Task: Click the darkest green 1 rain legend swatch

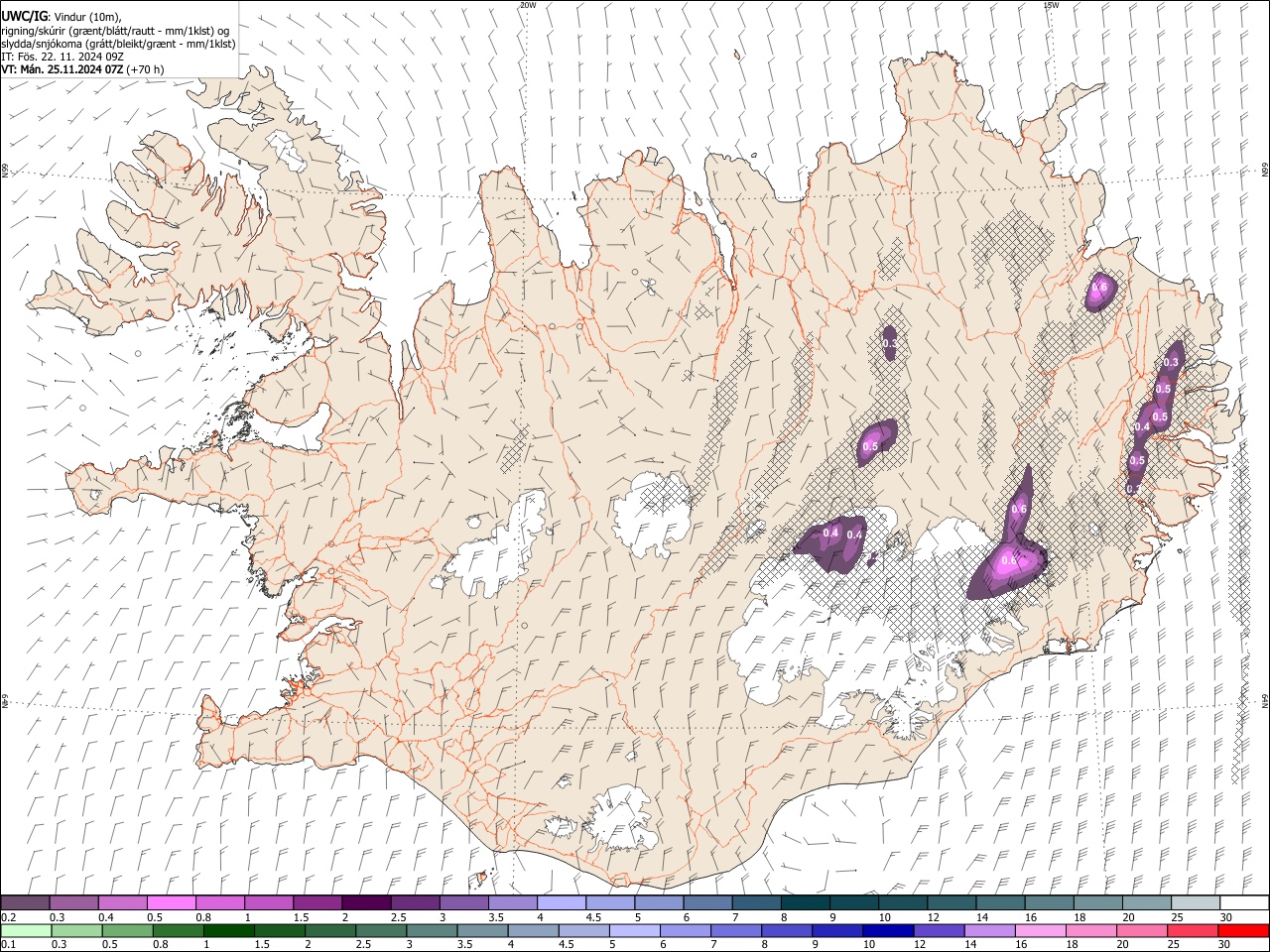Action: 230,930
